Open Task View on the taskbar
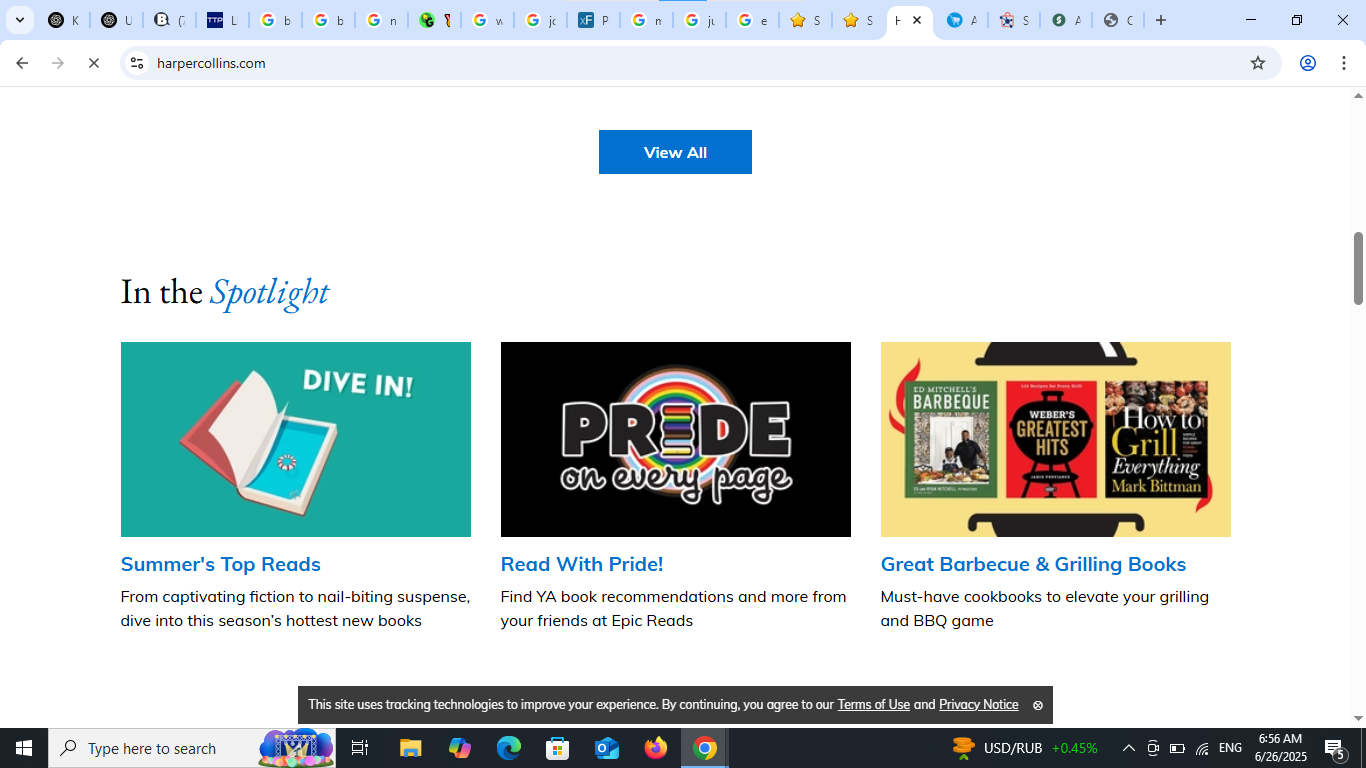 click(360, 748)
